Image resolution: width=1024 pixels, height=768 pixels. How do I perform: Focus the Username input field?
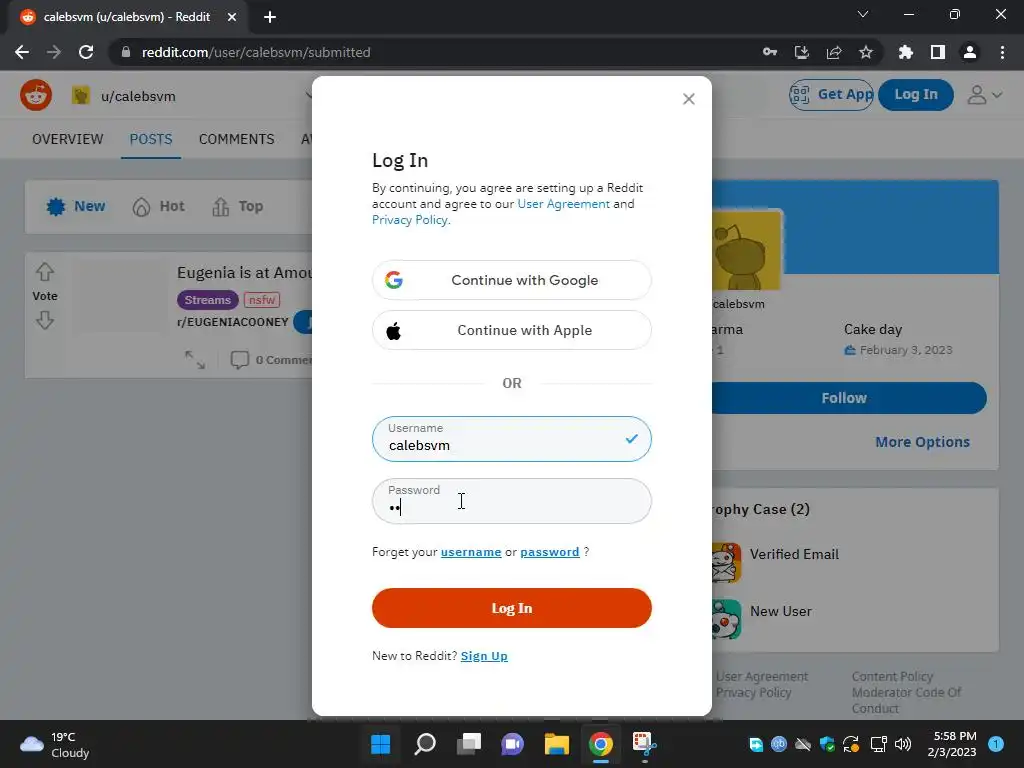(511, 439)
